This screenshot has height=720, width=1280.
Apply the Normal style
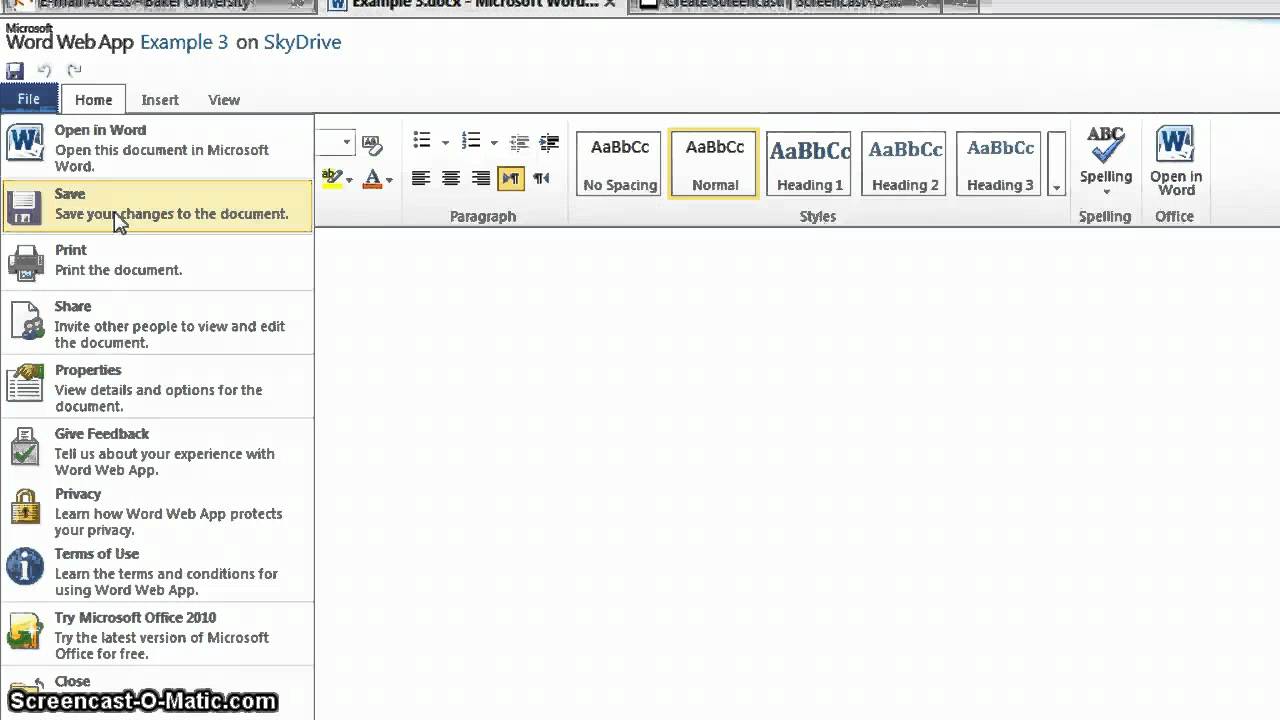click(715, 163)
